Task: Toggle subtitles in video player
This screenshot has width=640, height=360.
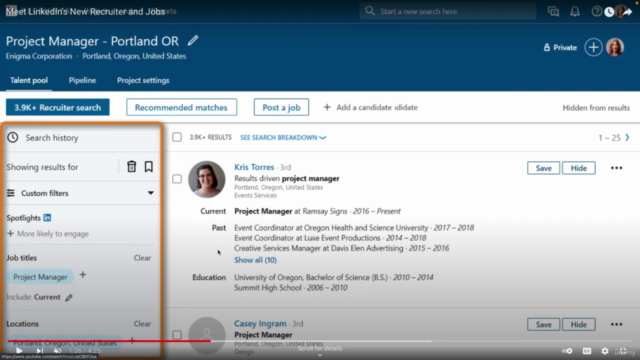Action: 587,351
